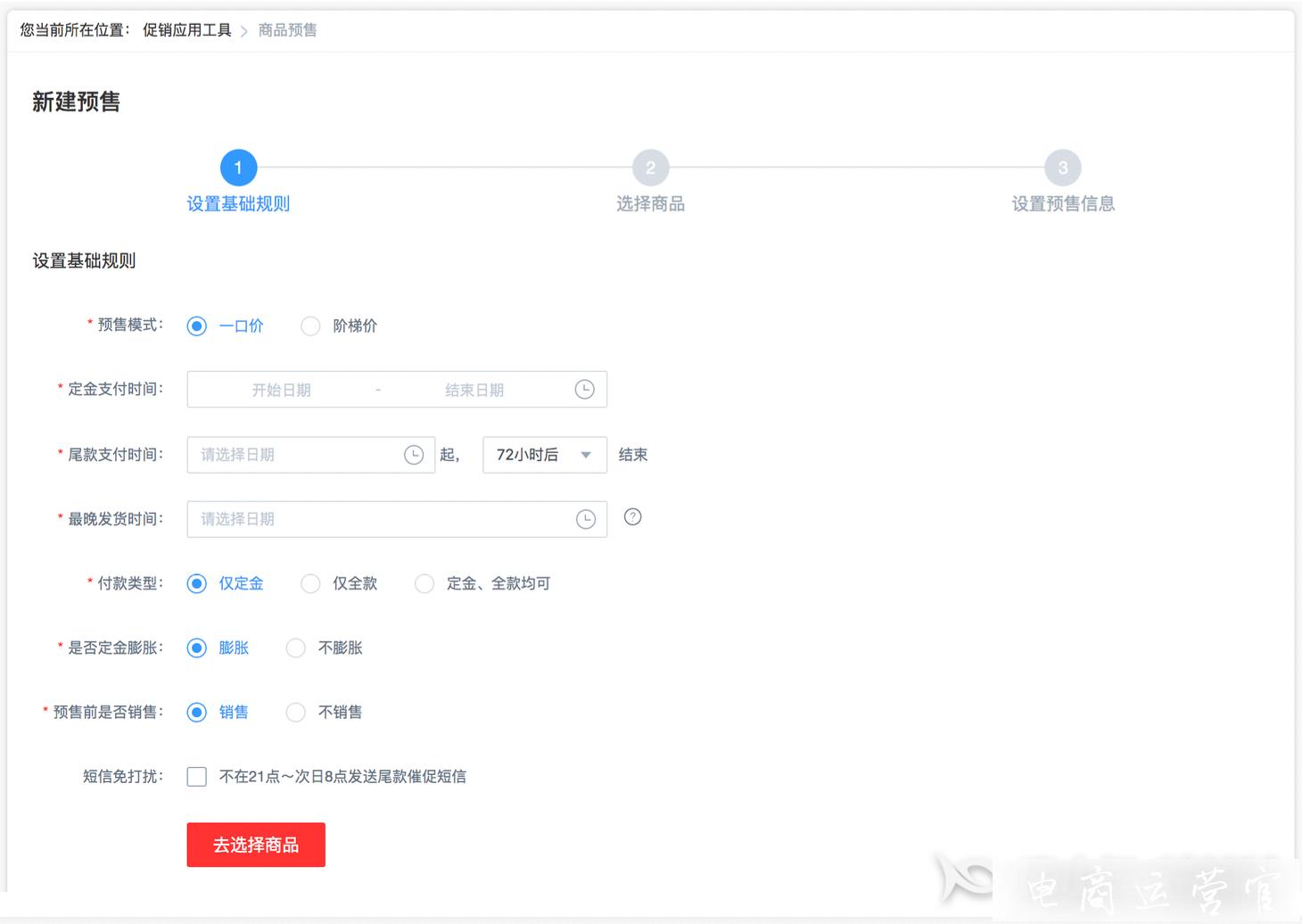
Task: Click the 新建预售 heading
Action: 77,102
